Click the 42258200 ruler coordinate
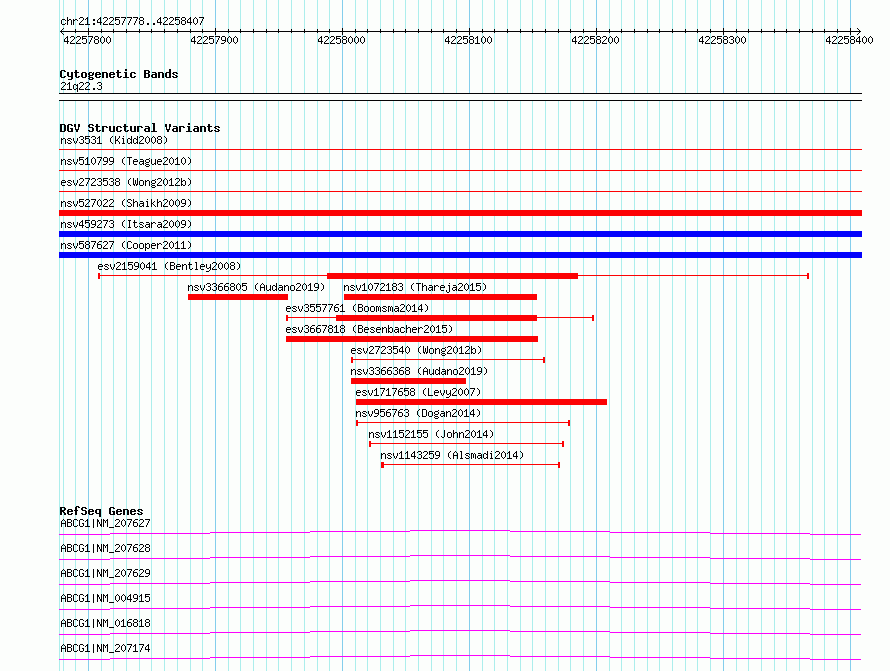The width and height of the screenshot is (890, 671). pos(595,40)
